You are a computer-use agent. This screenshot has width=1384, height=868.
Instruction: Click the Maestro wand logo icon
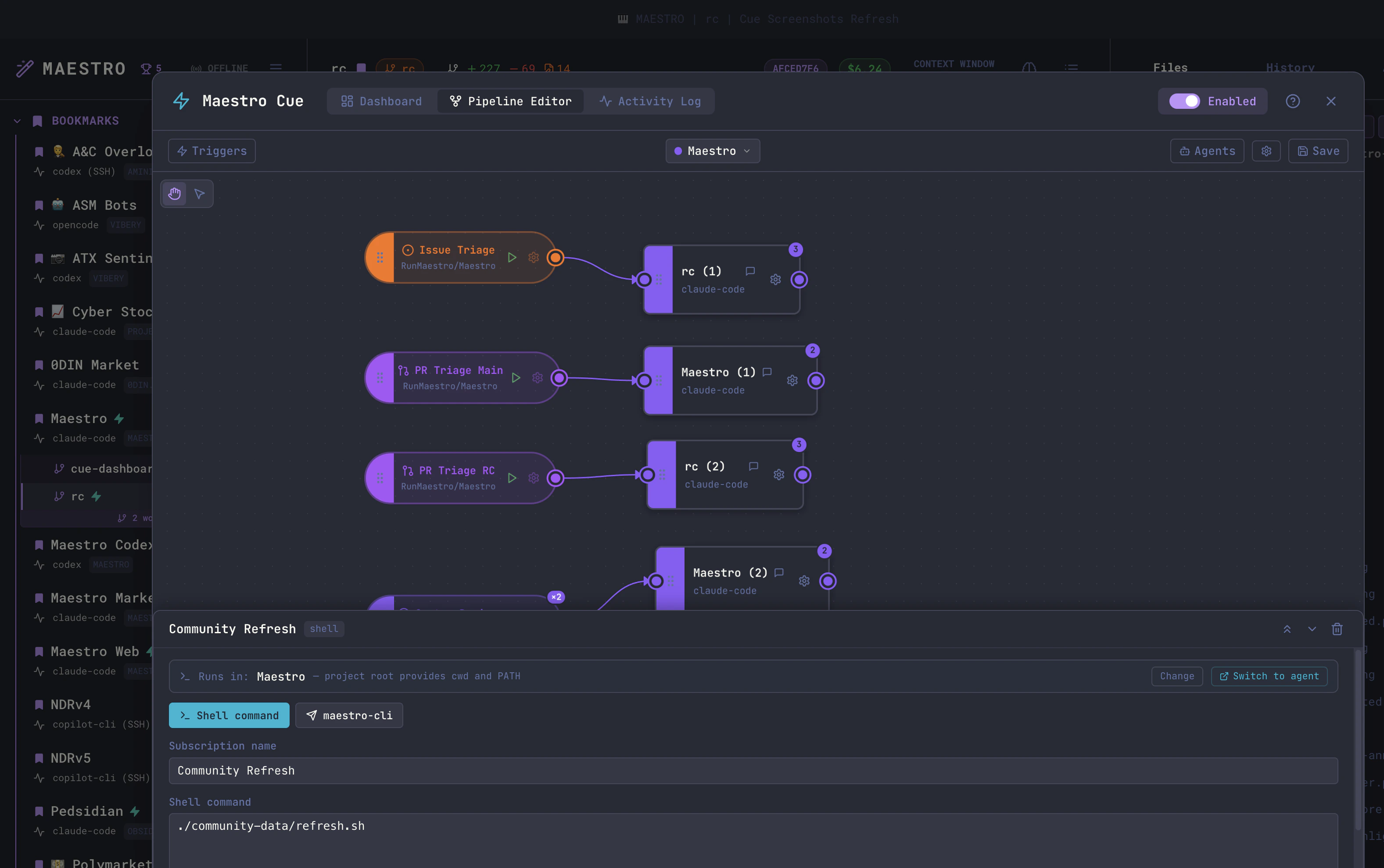coord(25,68)
